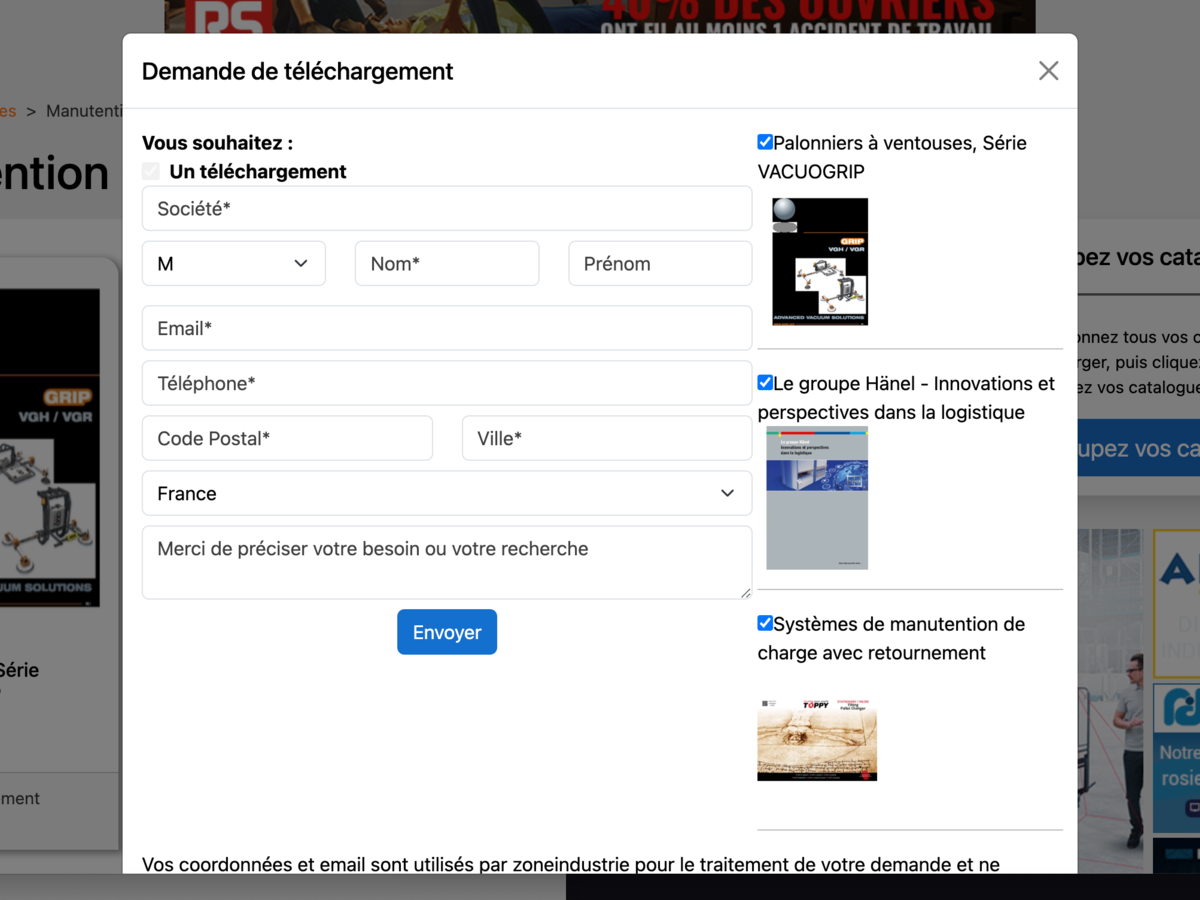Click the Ville input field
Viewport: 1200px width, 900px height.
point(606,437)
